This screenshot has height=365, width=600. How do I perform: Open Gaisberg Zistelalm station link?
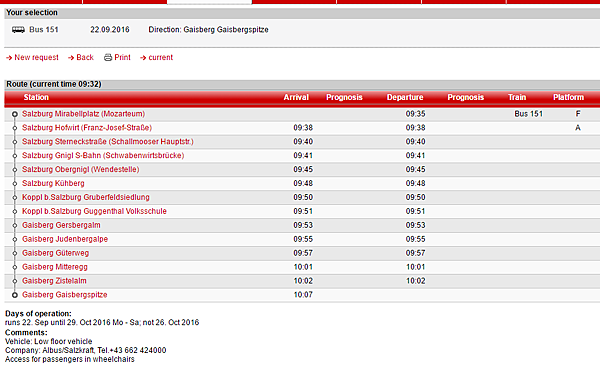click(54, 281)
